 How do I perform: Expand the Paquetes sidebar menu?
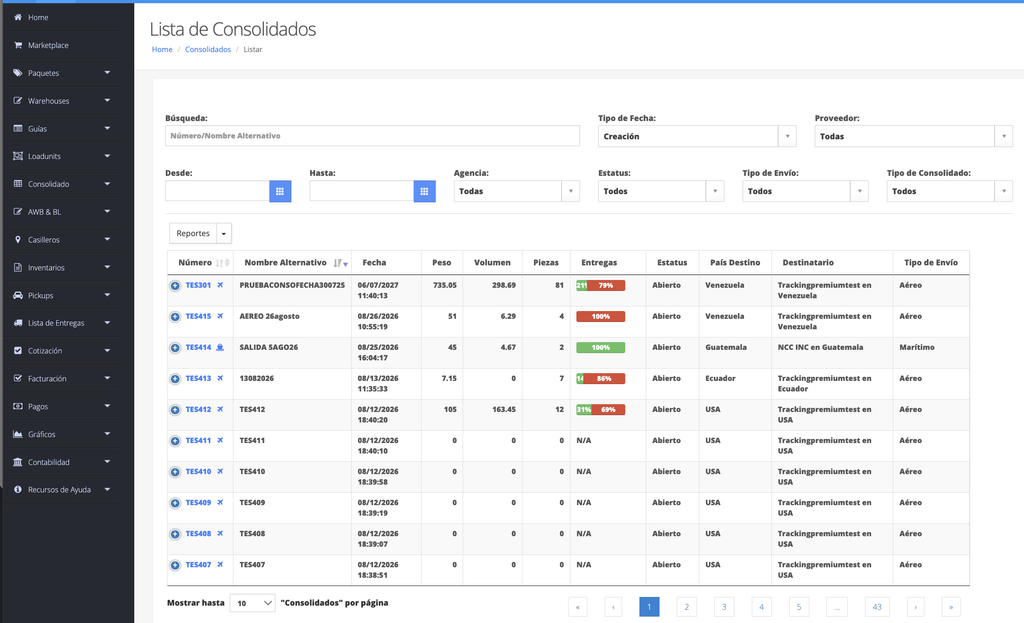[x=62, y=73]
